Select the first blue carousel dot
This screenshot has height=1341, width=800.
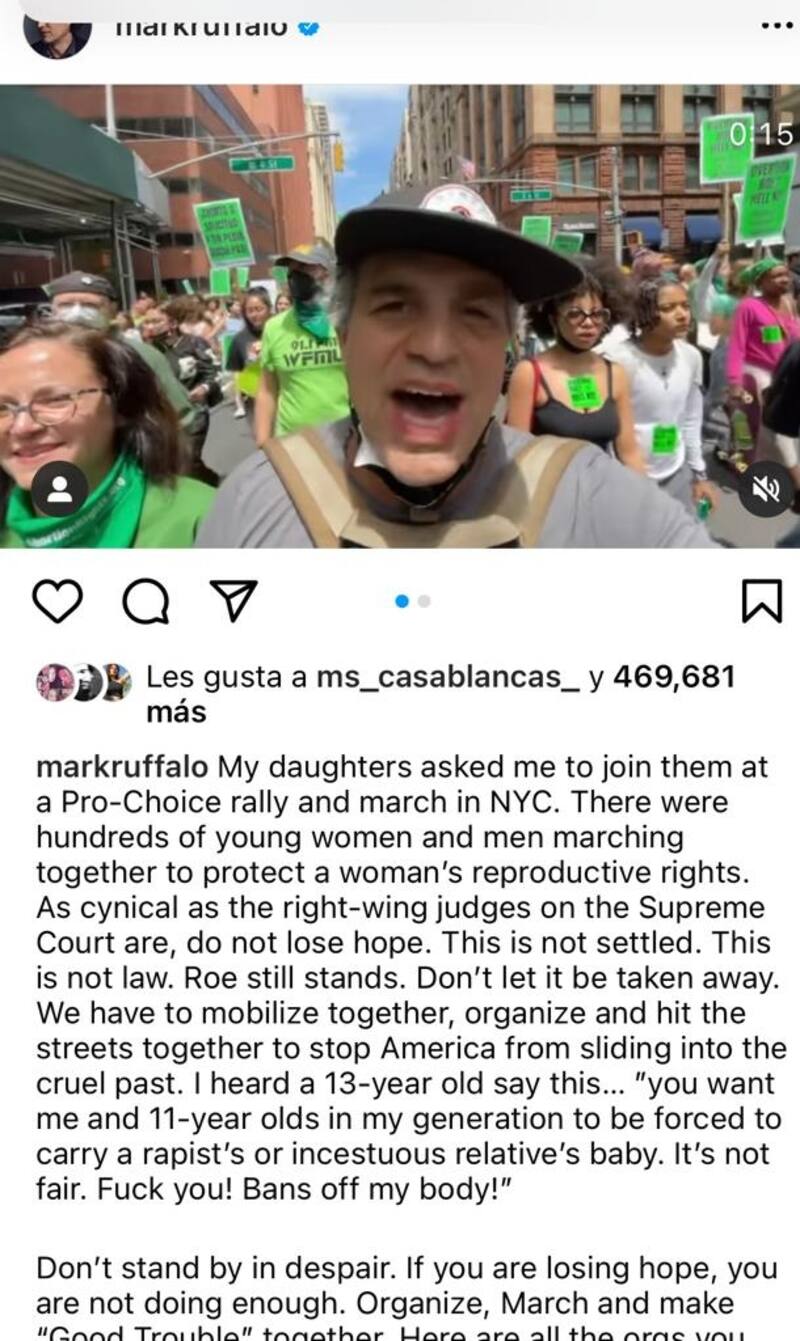tap(402, 601)
